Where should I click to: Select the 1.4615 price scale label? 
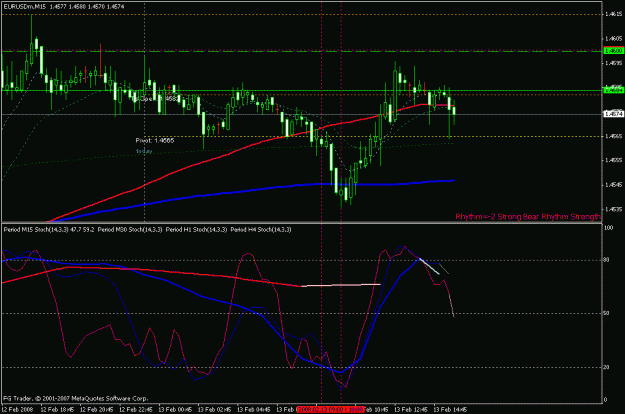tap(614, 14)
